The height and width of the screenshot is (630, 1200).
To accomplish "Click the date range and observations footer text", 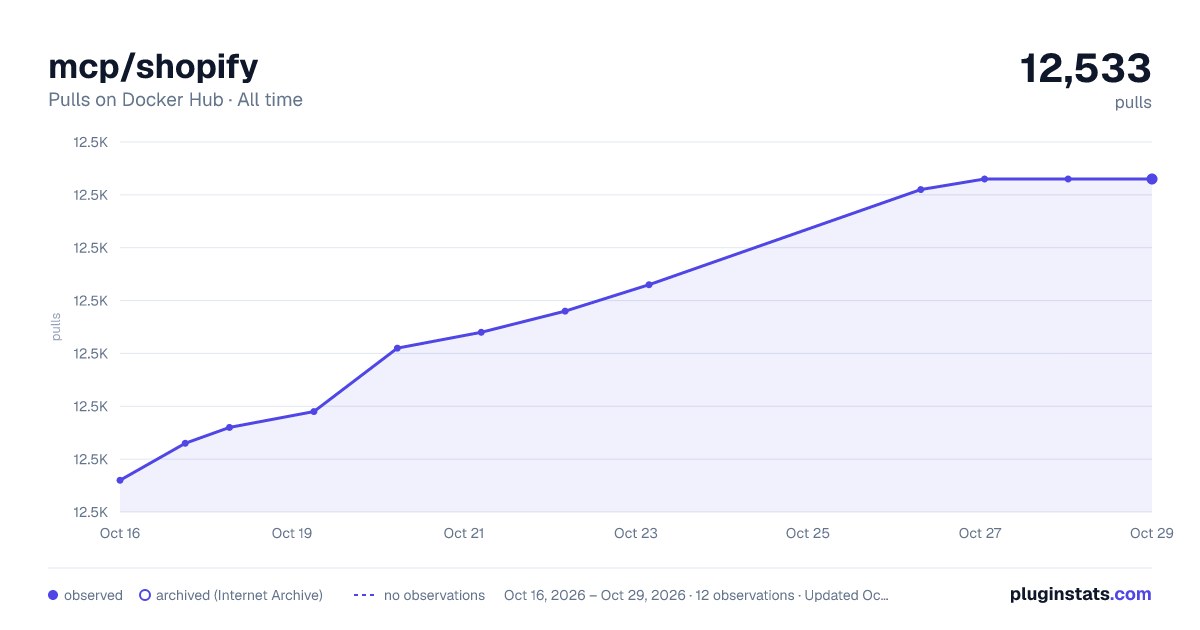I will [x=696, y=595].
